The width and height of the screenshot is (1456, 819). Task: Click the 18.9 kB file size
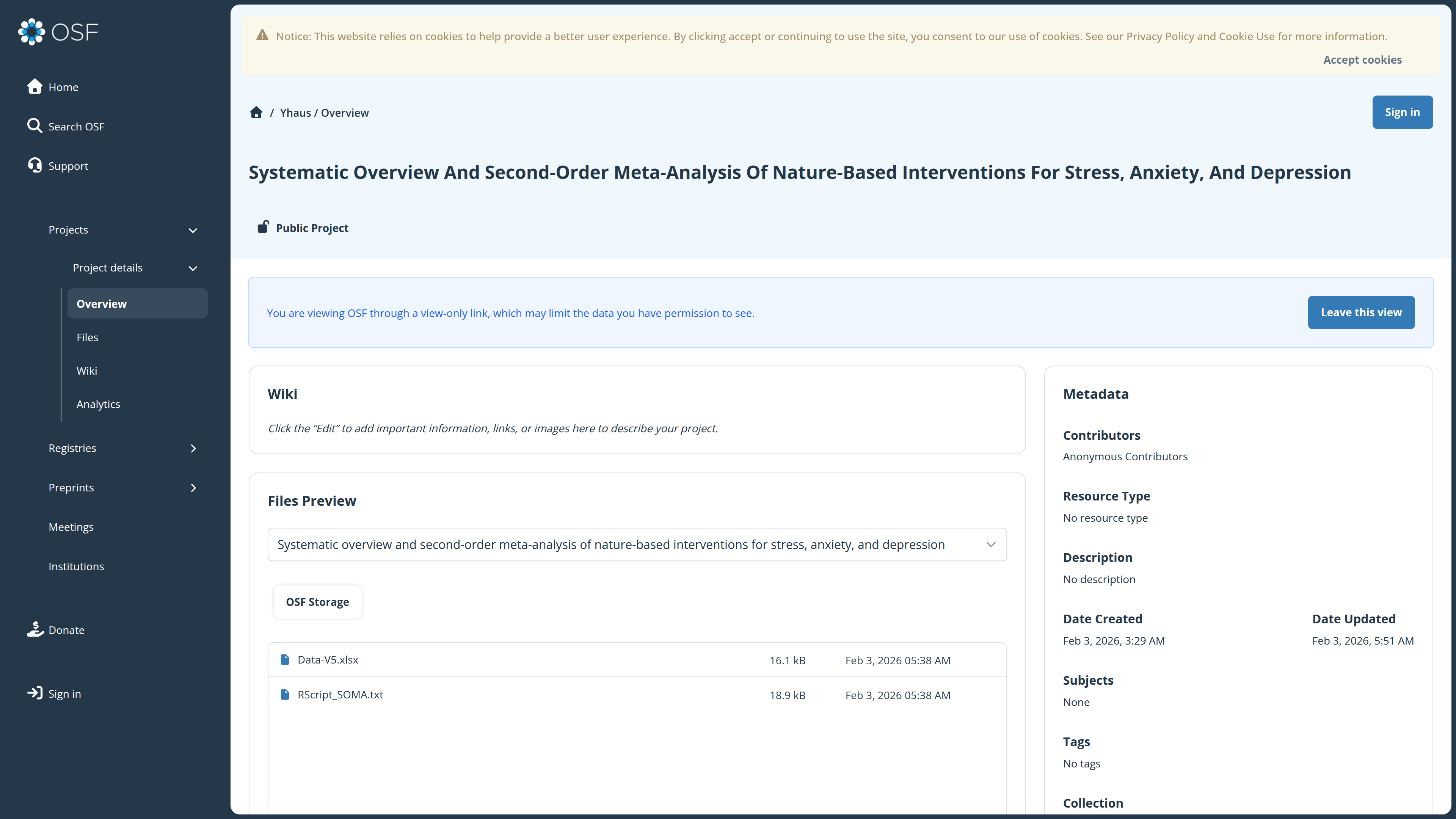tap(788, 695)
